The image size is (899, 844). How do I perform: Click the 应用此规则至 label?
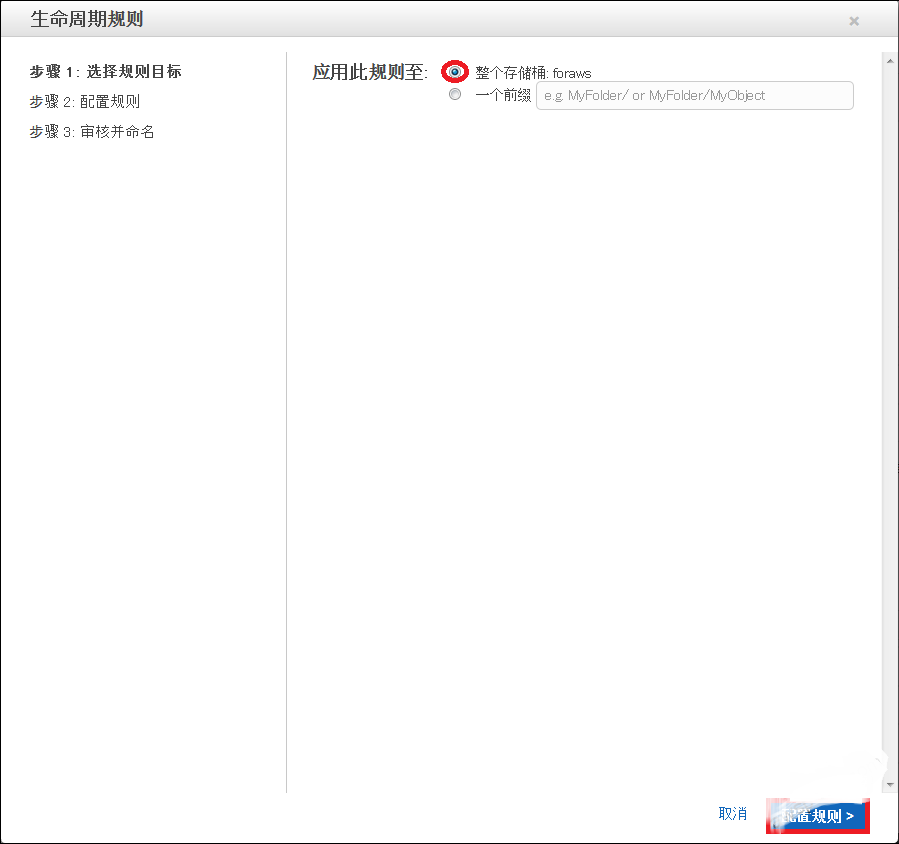click(x=370, y=72)
